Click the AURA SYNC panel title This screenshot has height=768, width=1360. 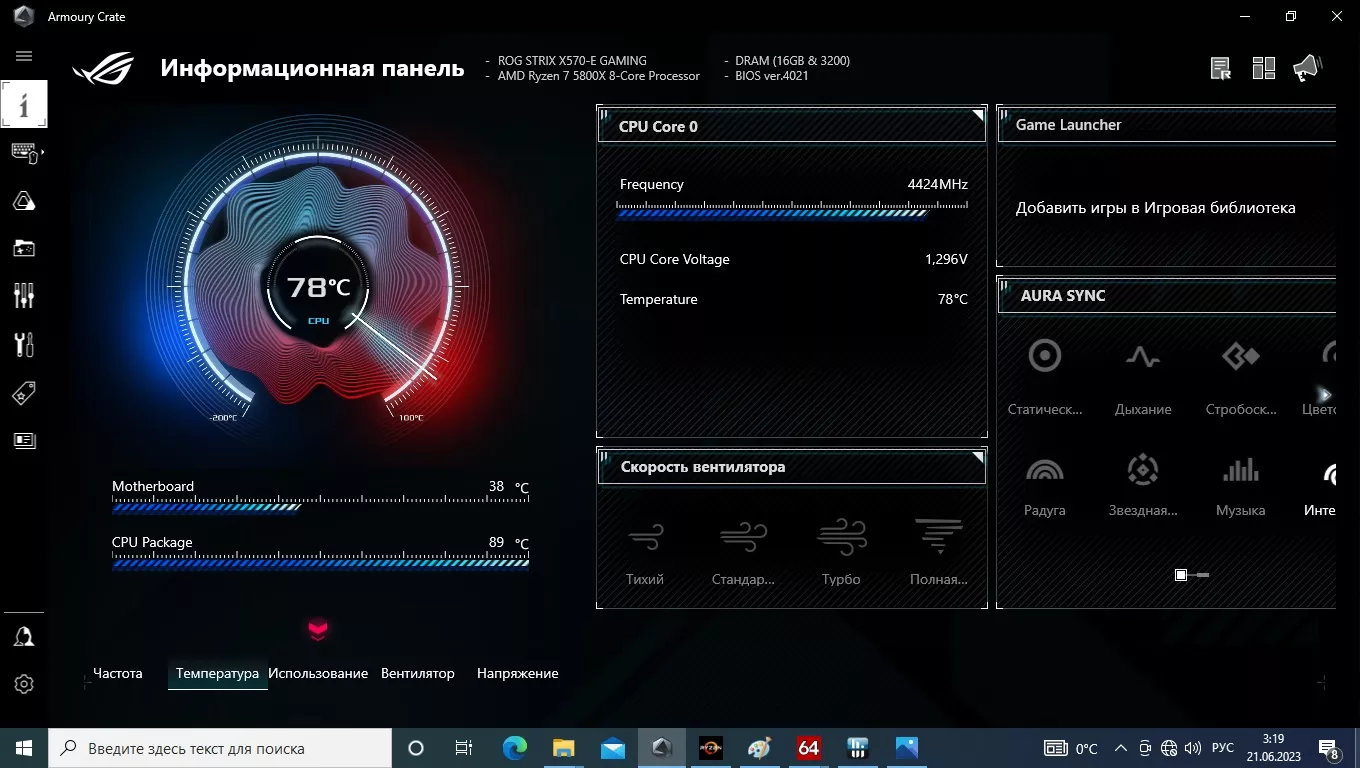1063,296
